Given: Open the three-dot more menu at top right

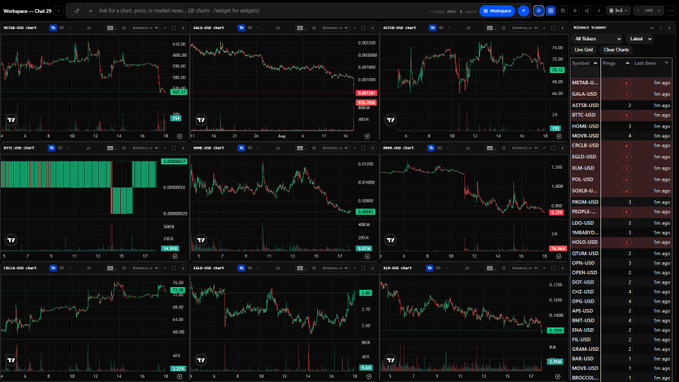Looking at the screenshot, I should click(x=672, y=11).
